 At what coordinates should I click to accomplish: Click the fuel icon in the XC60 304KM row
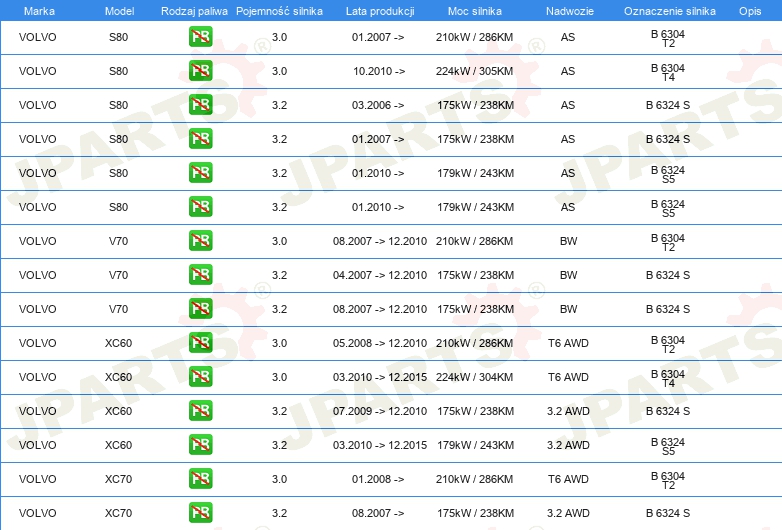click(x=200, y=376)
